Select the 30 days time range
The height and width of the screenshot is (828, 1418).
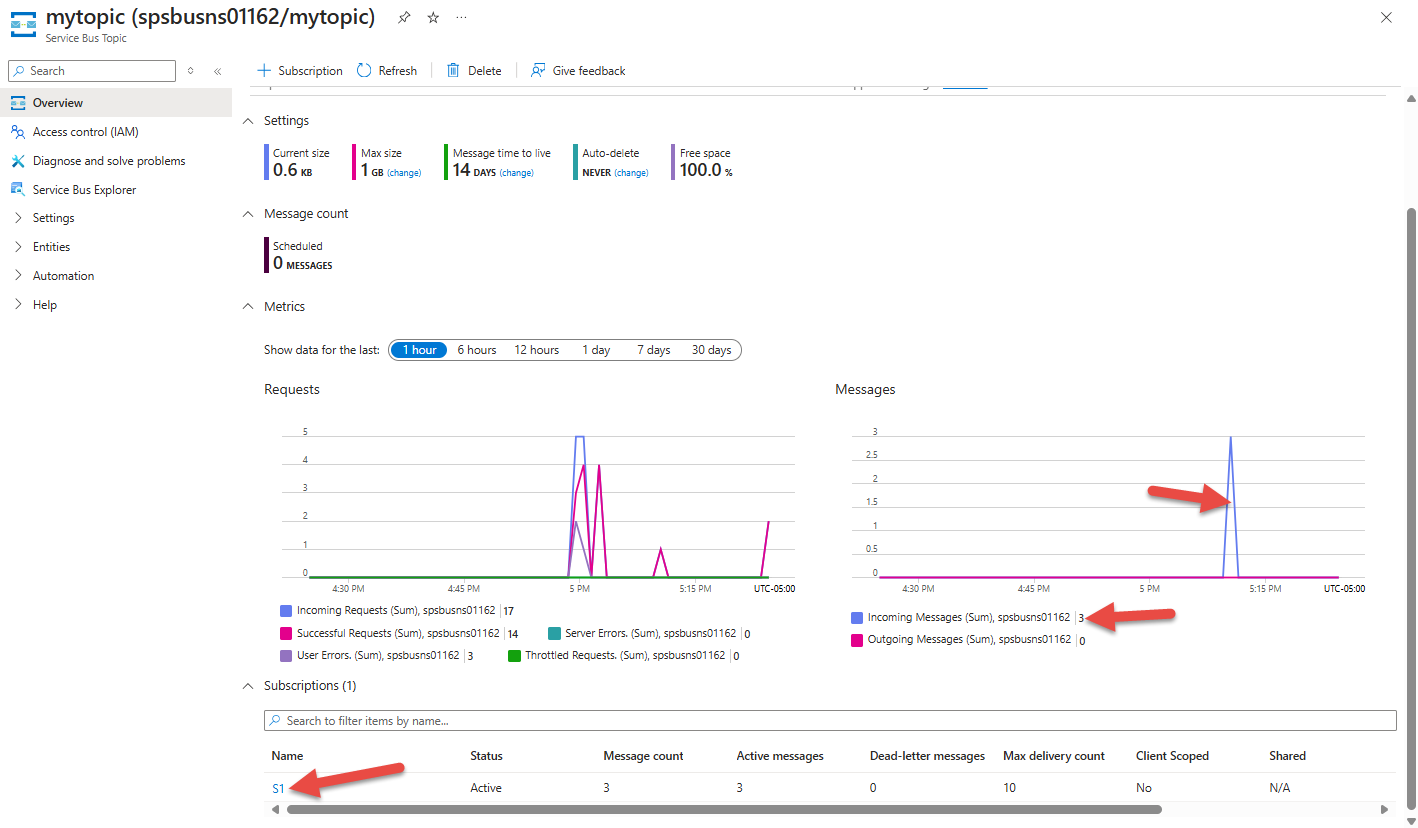pos(712,350)
